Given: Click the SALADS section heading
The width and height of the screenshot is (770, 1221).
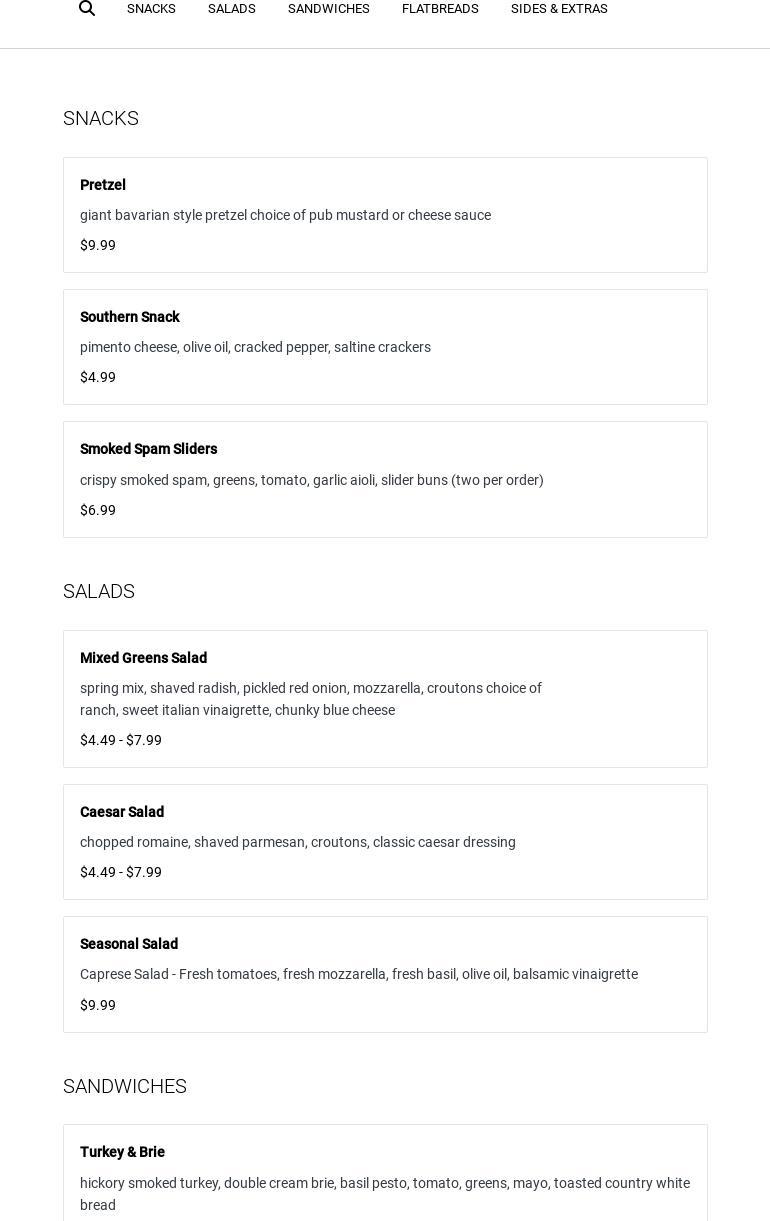Looking at the screenshot, I should click(x=99, y=591).
